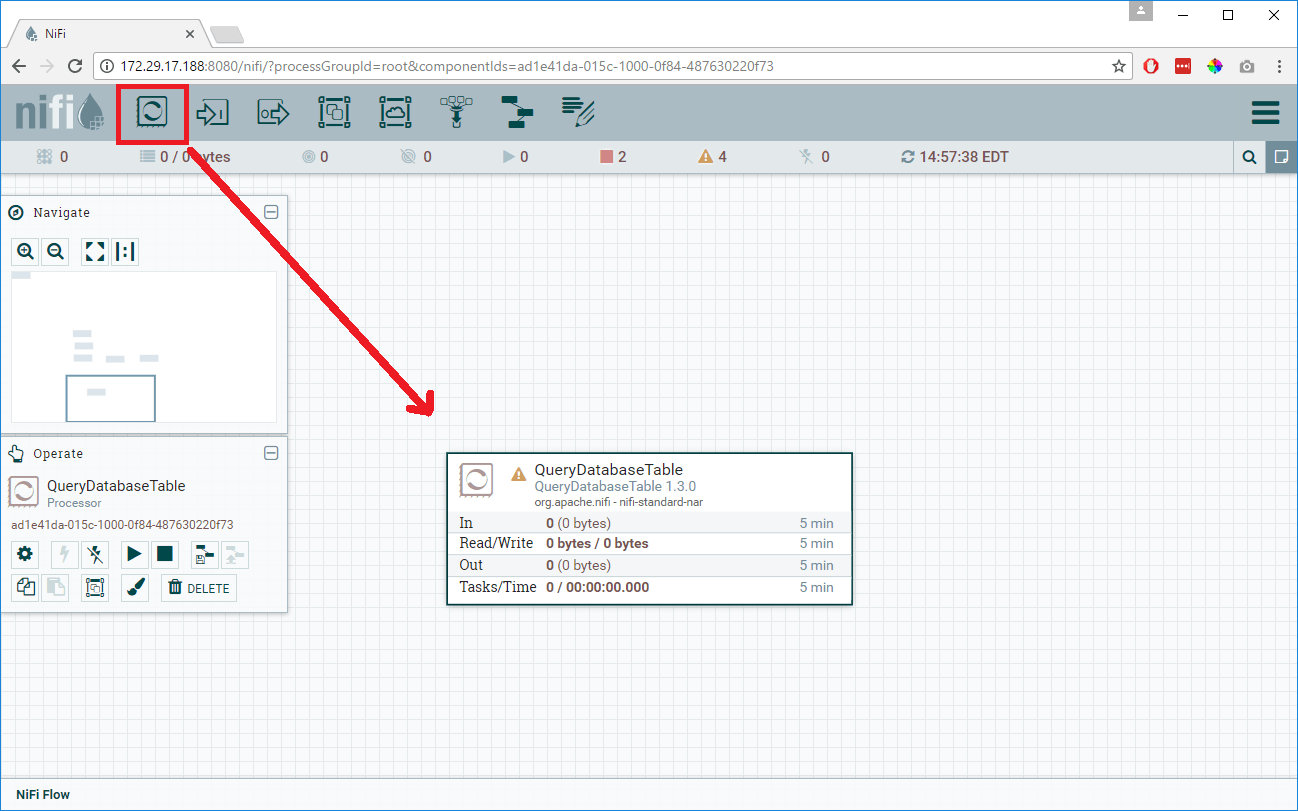Image resolution: width=1298 pixels, height=811 pixels.
Task: Open the global hamburger menu
Action: click(1265, 113)
